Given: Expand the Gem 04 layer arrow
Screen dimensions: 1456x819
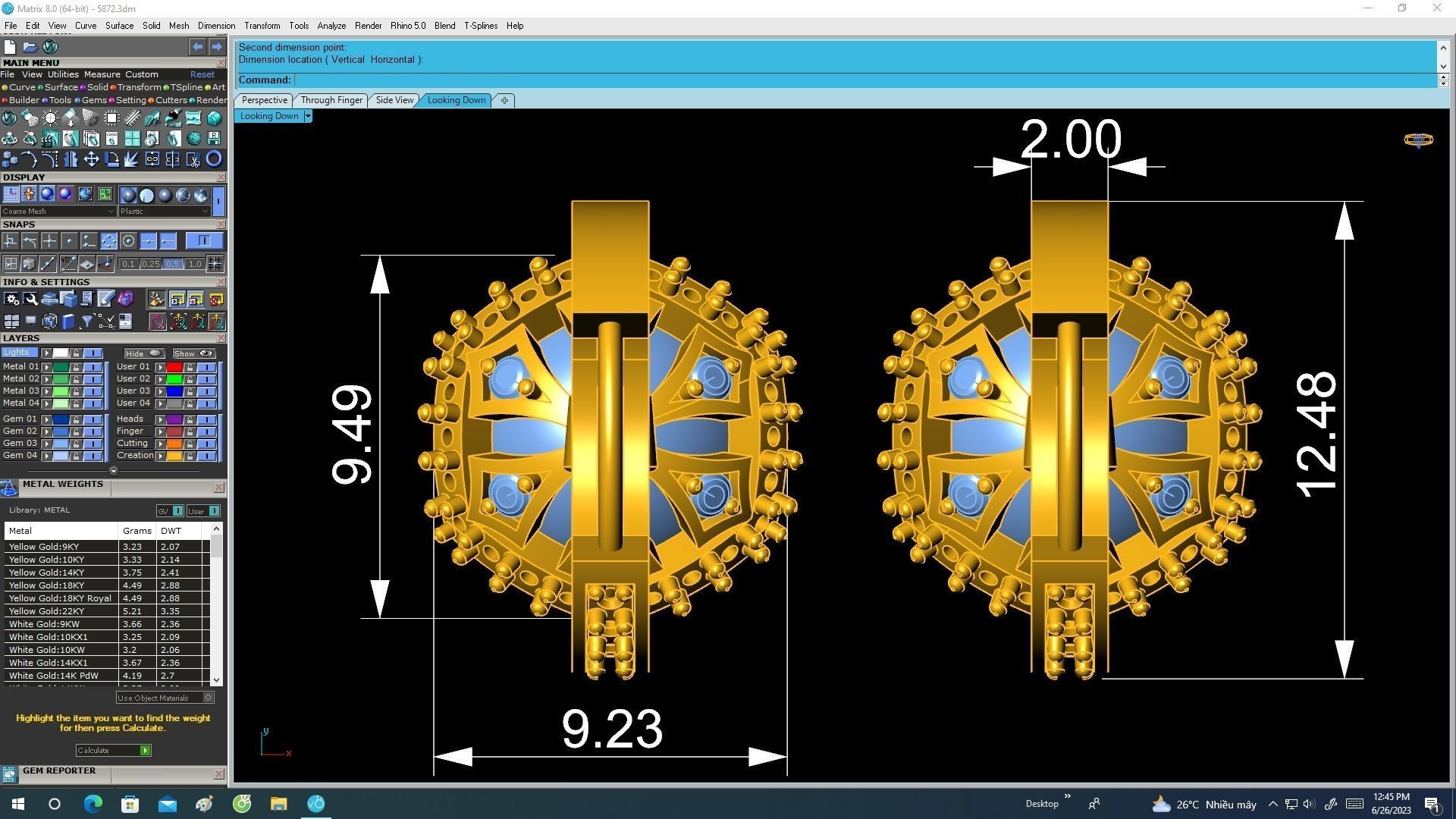Looking at the screenshot, I should (46, 456).
